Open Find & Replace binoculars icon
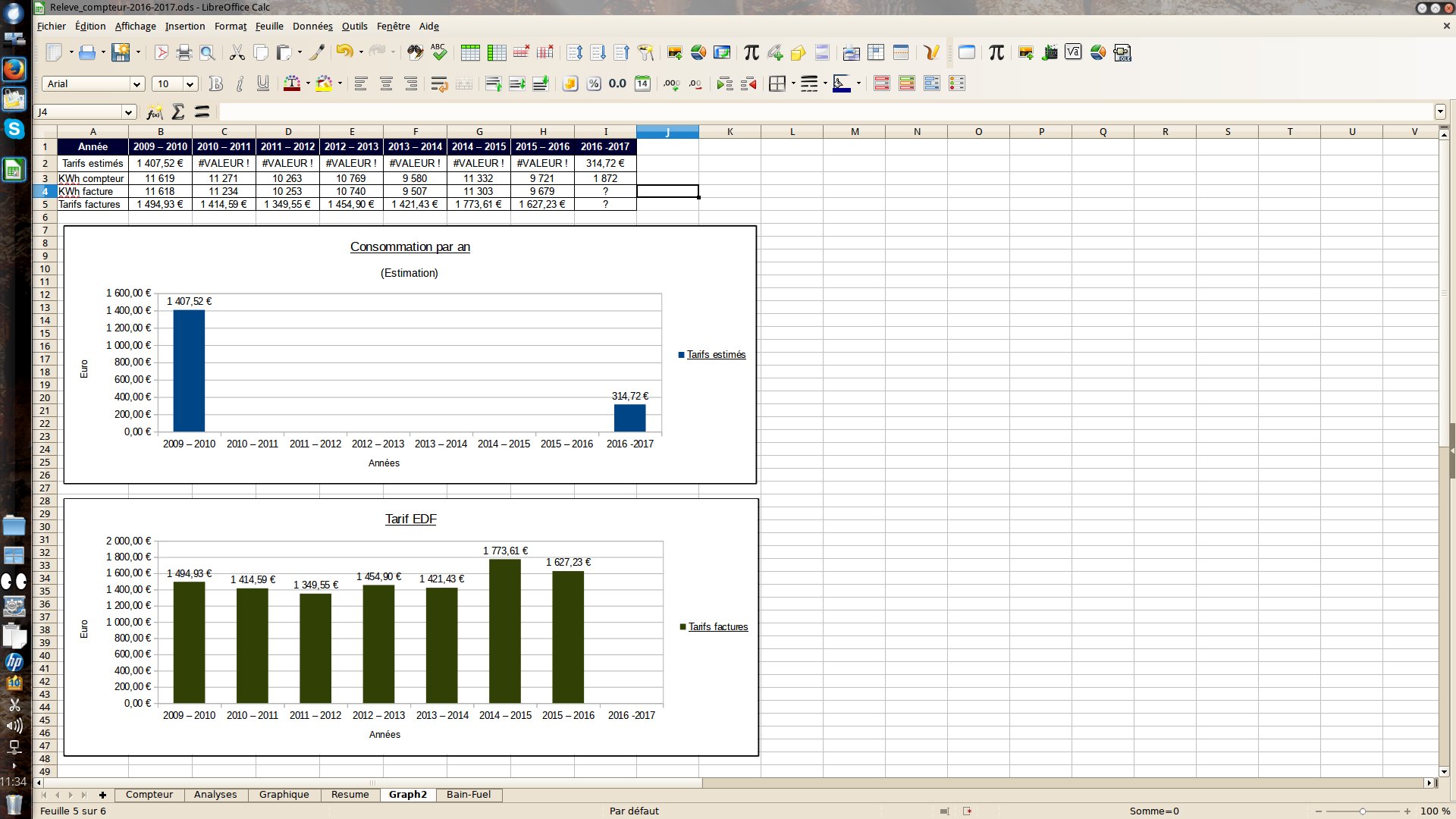This screenshot has width=1456, height=819. tap(415, 52)
